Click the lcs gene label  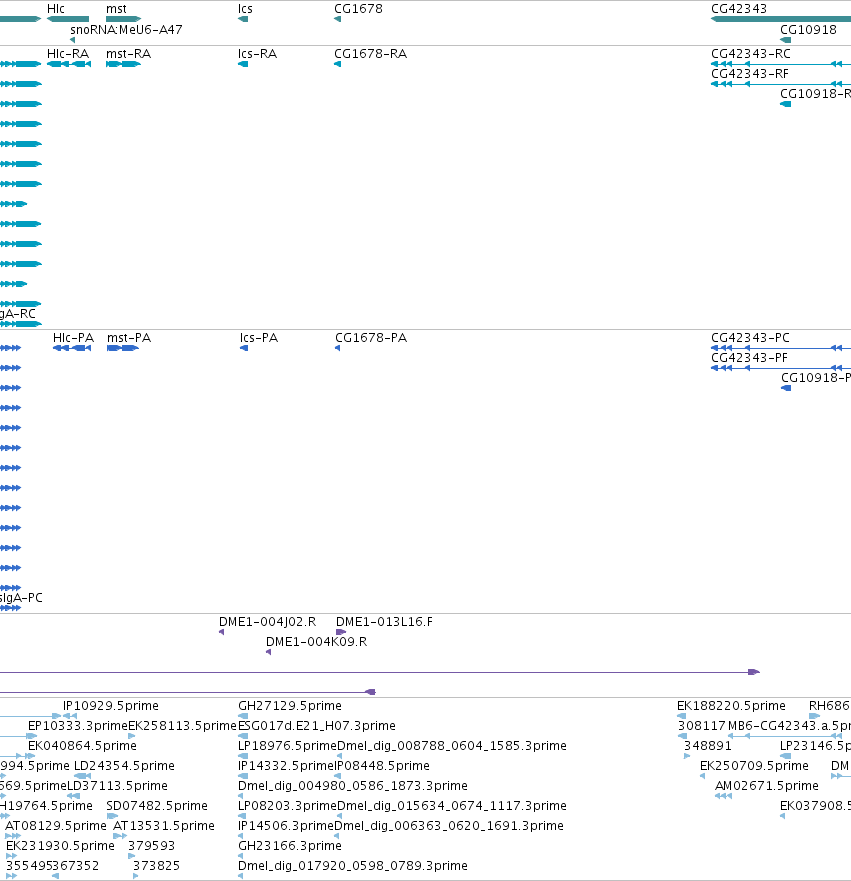(245, 9)
